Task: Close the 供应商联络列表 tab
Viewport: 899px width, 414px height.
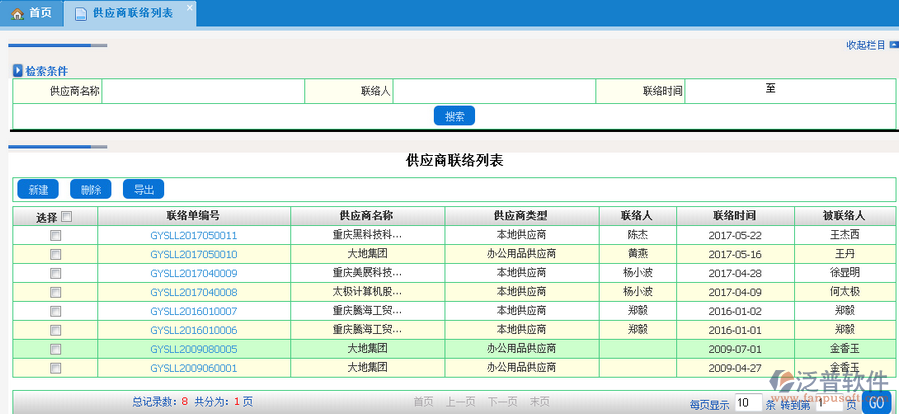Action: 190,7
